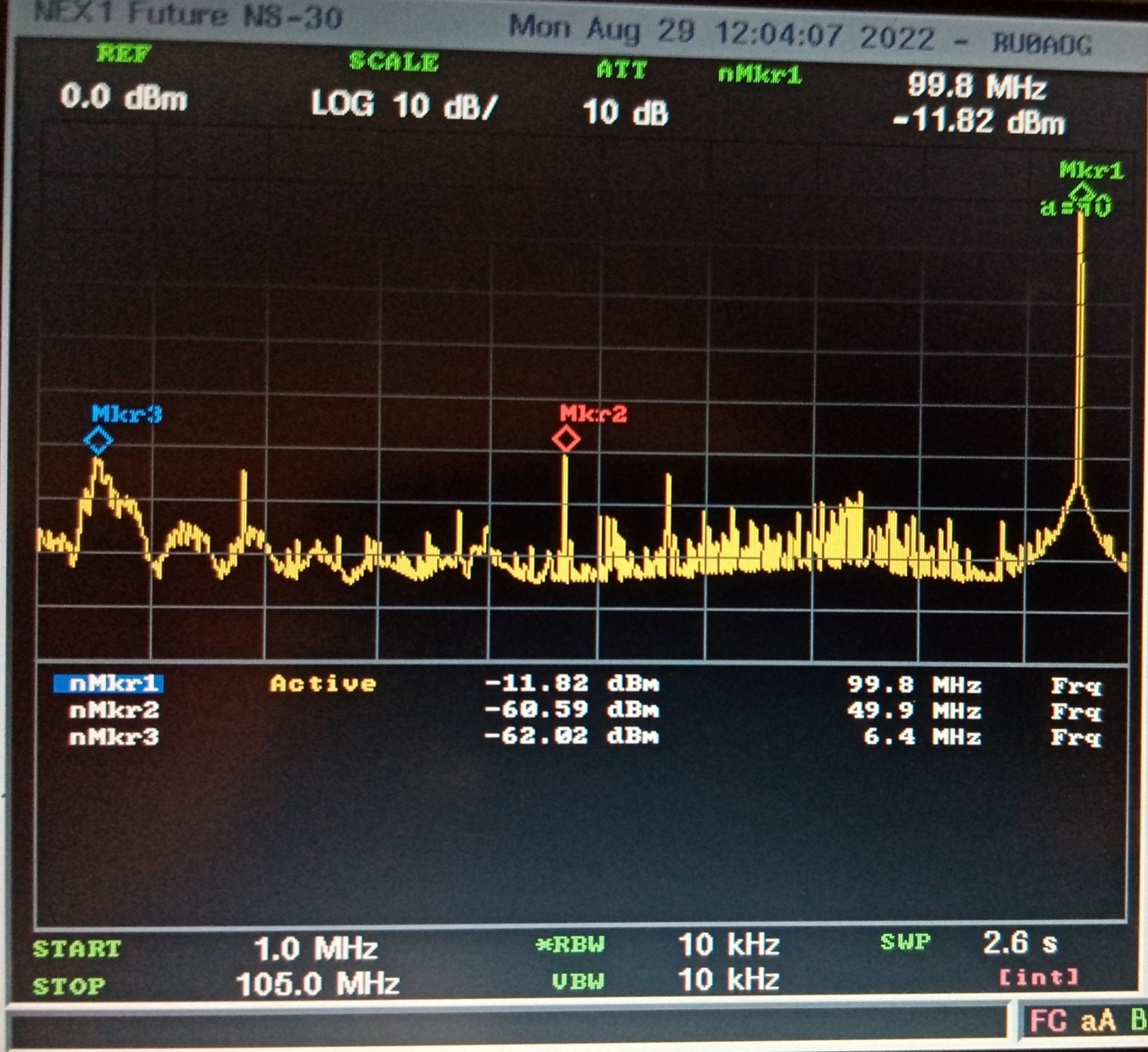Click the 0.0 dBm reference value
This screenshot has width=1148, height=1052.
[124, 98]
